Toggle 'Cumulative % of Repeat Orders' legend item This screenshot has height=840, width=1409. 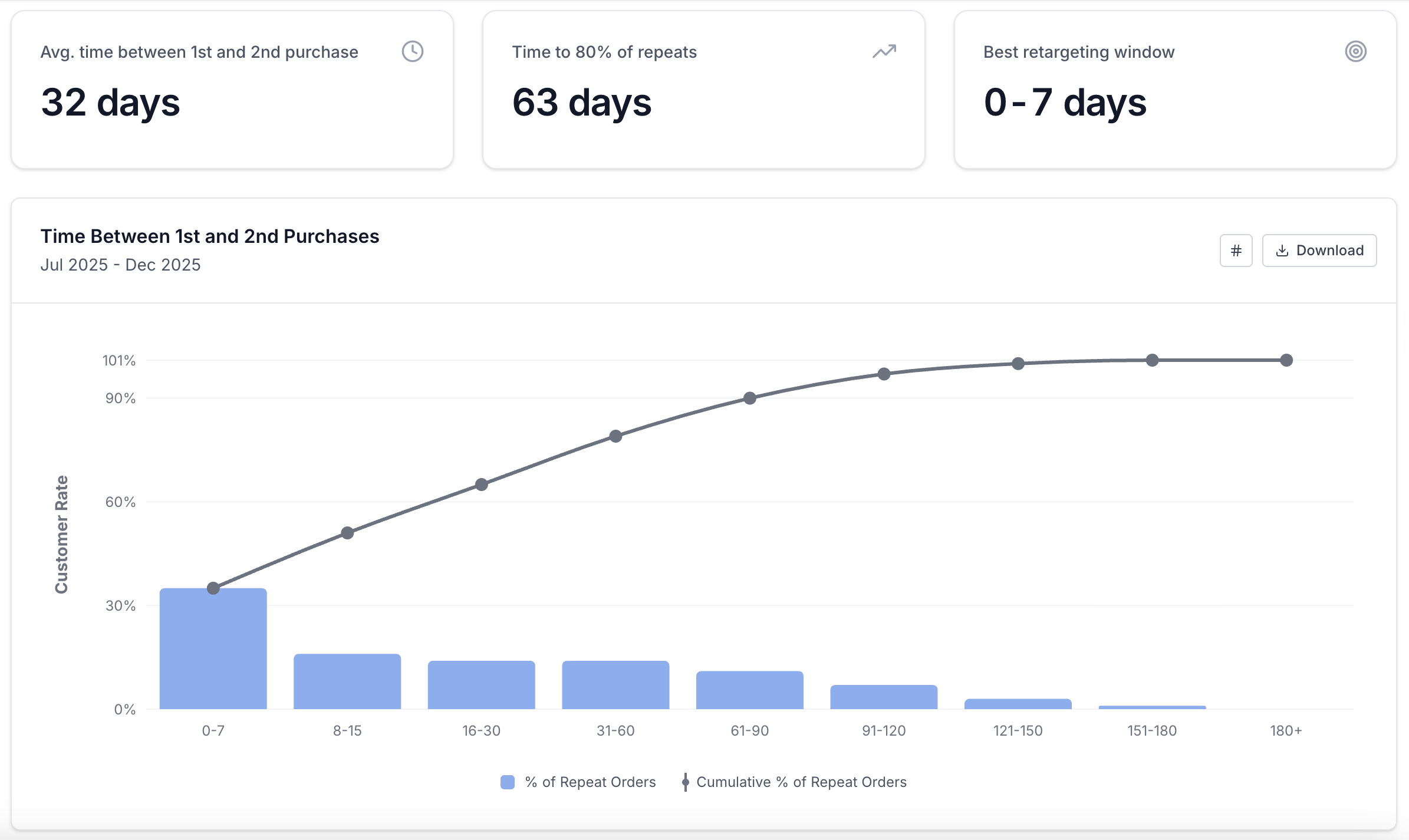click(x=801, y=782)
